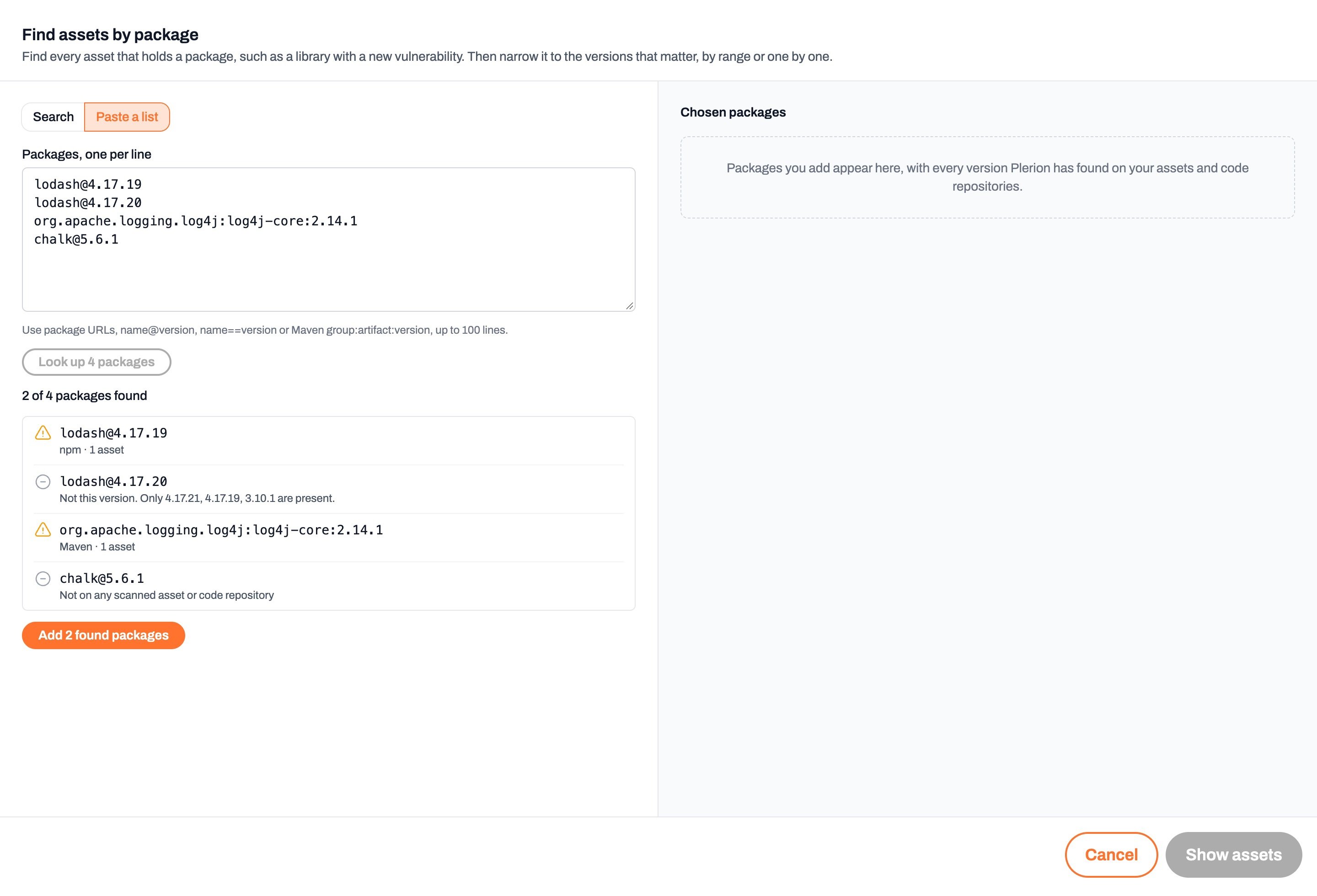Click the chalk@5.6.1 line in the textarea
The height and width of the screenshot is (896, 1317).
pyautogui.click(x=76, y=239)
